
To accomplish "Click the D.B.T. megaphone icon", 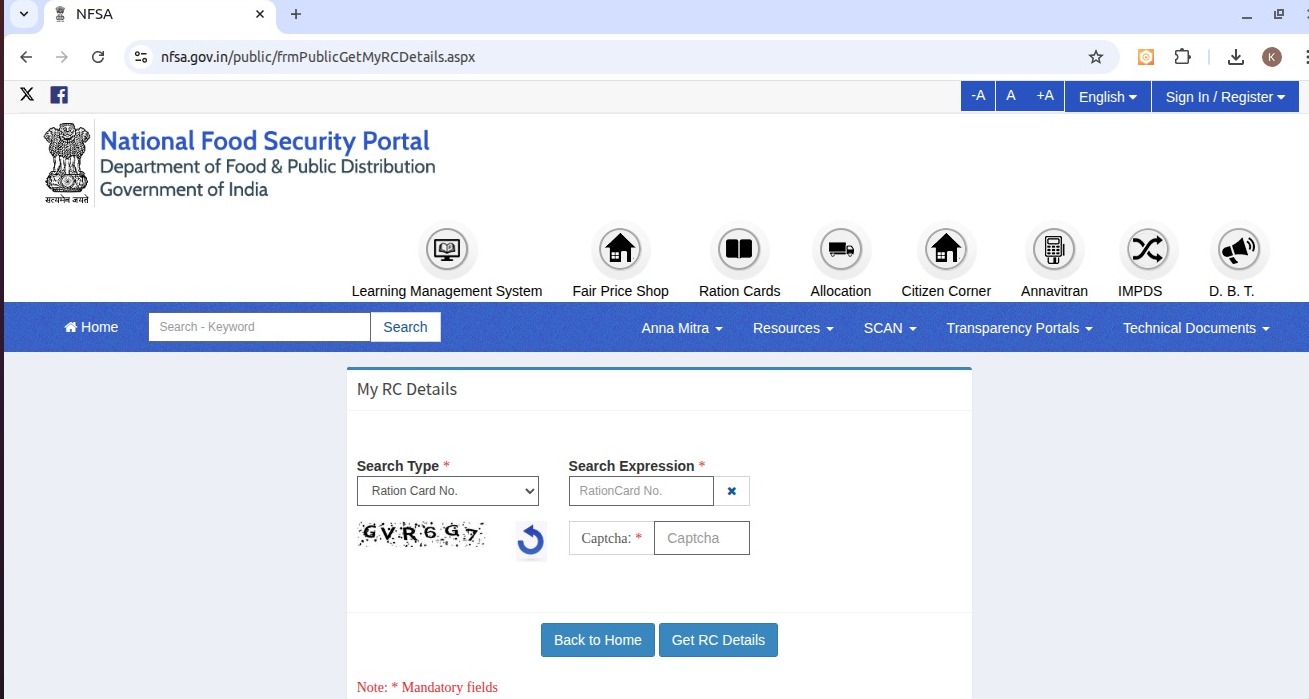I will 1238,250.
